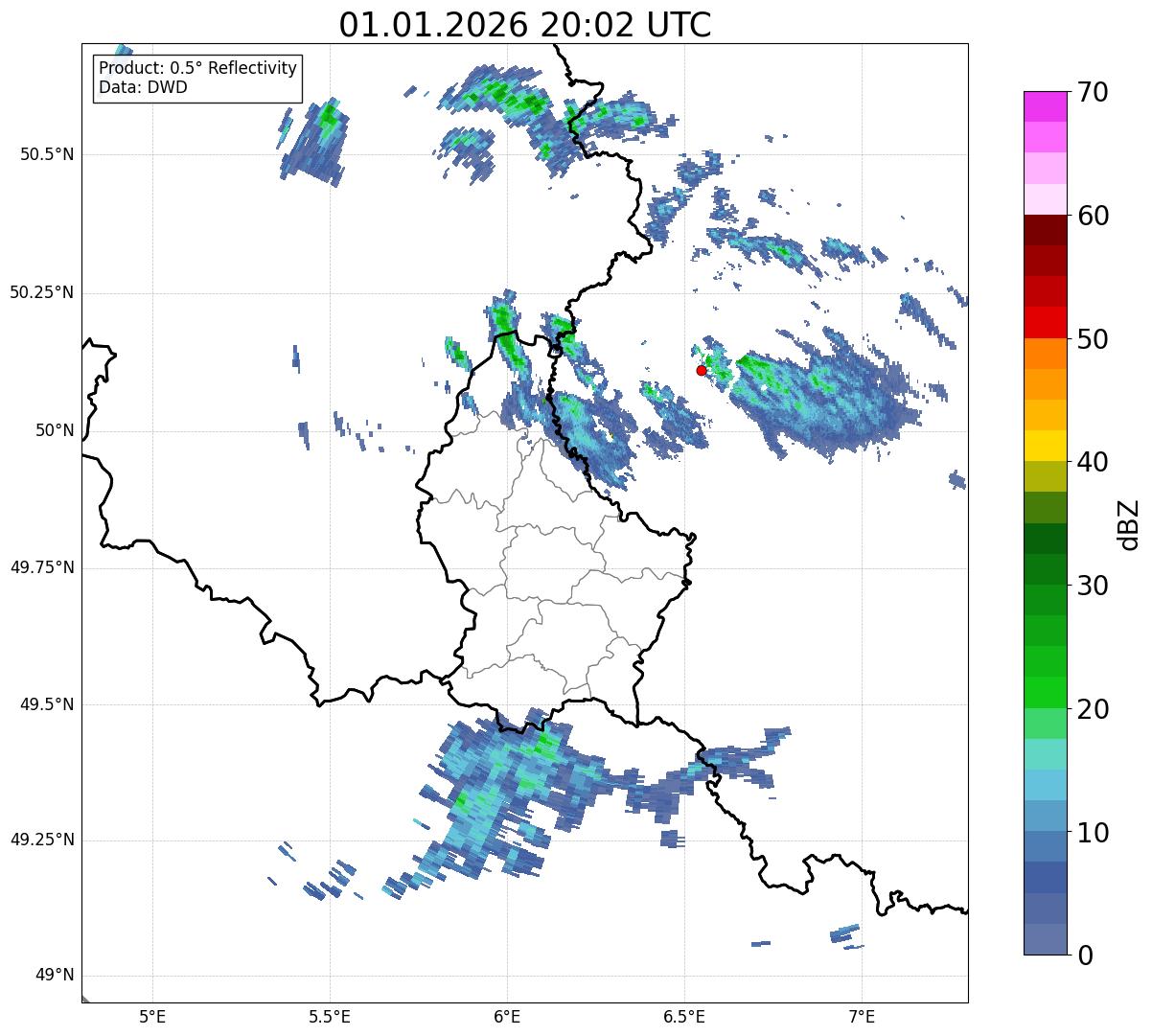The width and height of the screenshot is (1152, 1036).
Task: Click the latitude label "49.5°N"
Action: click(47, 704)
